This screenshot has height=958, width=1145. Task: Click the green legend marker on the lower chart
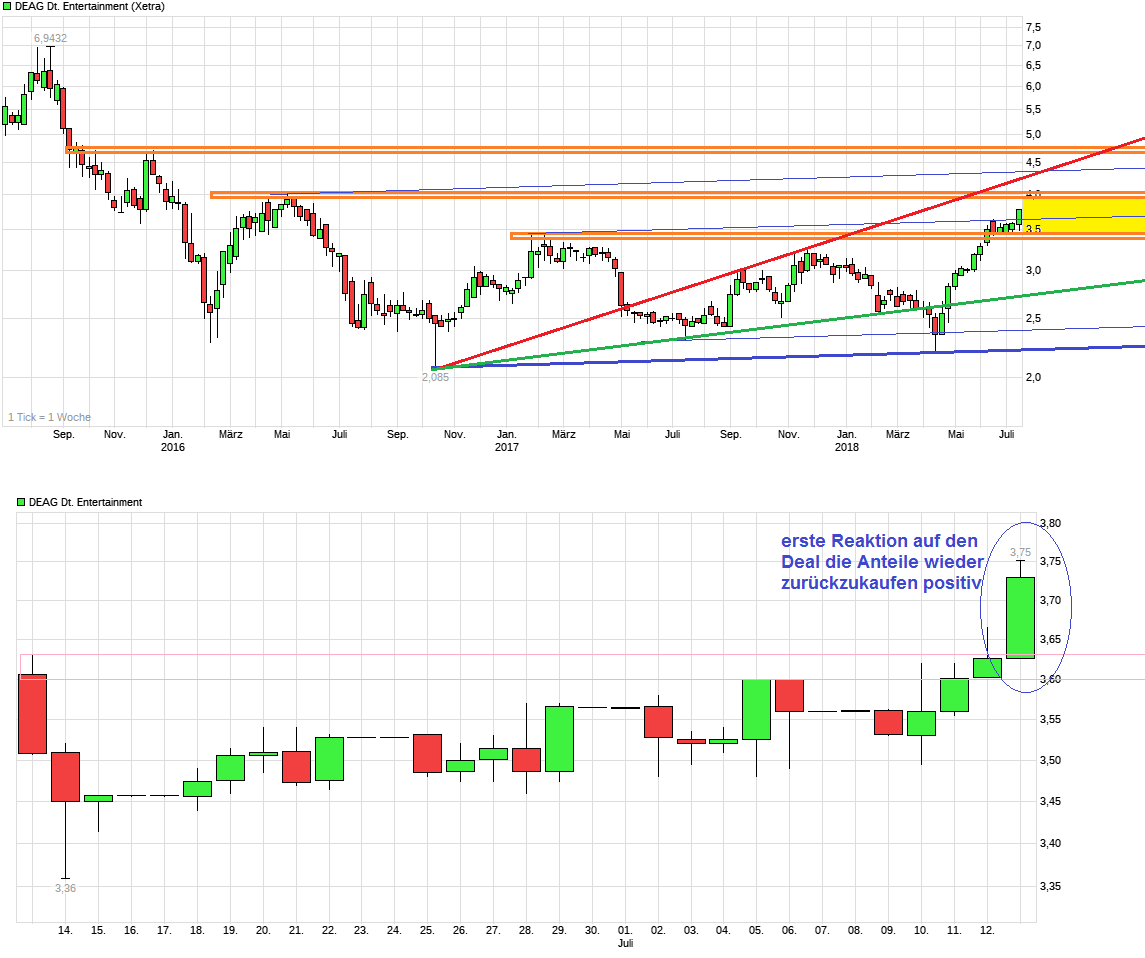19,500
